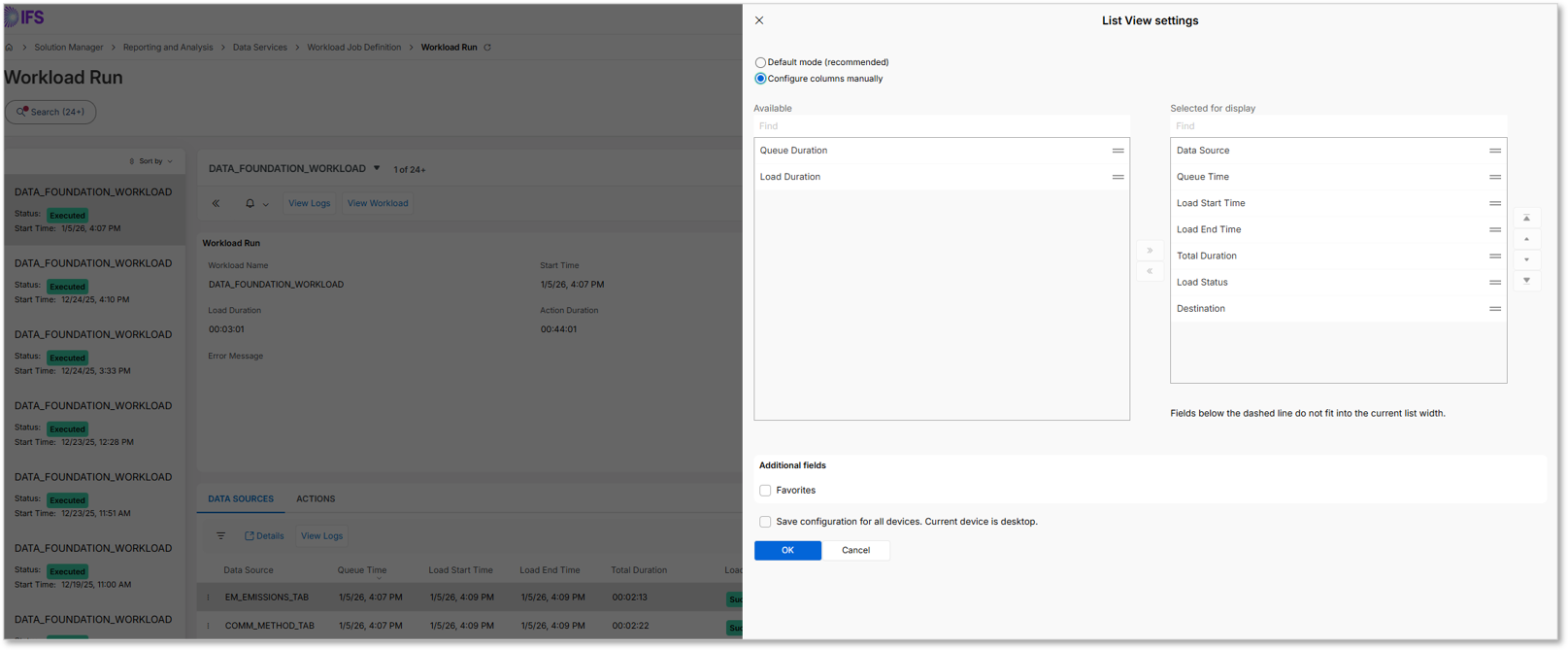Select Default mode (recommended) radio button

[760, 62]
